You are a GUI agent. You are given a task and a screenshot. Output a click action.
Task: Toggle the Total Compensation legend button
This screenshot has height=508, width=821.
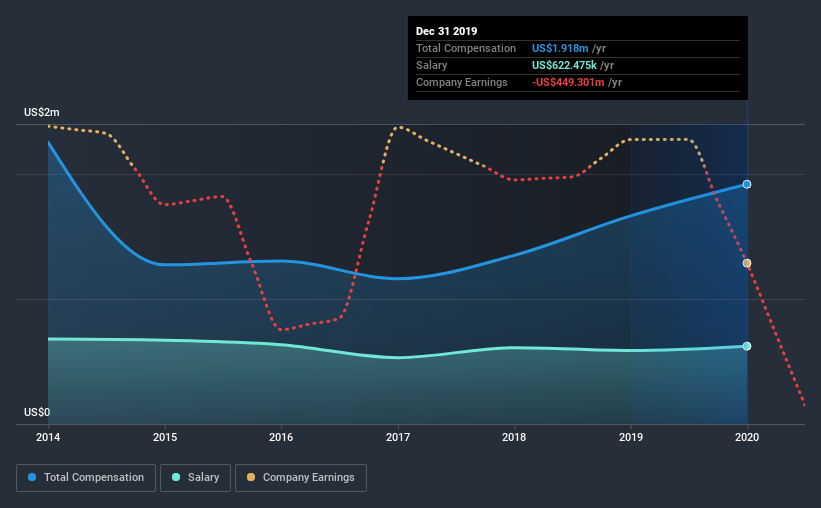coord(86,478)
